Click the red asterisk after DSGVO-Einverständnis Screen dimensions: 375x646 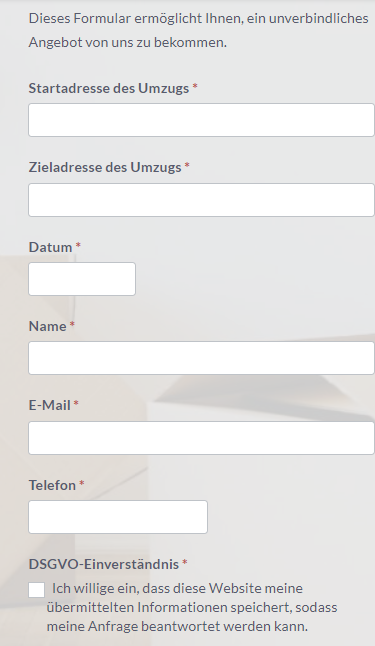(185, 563)
